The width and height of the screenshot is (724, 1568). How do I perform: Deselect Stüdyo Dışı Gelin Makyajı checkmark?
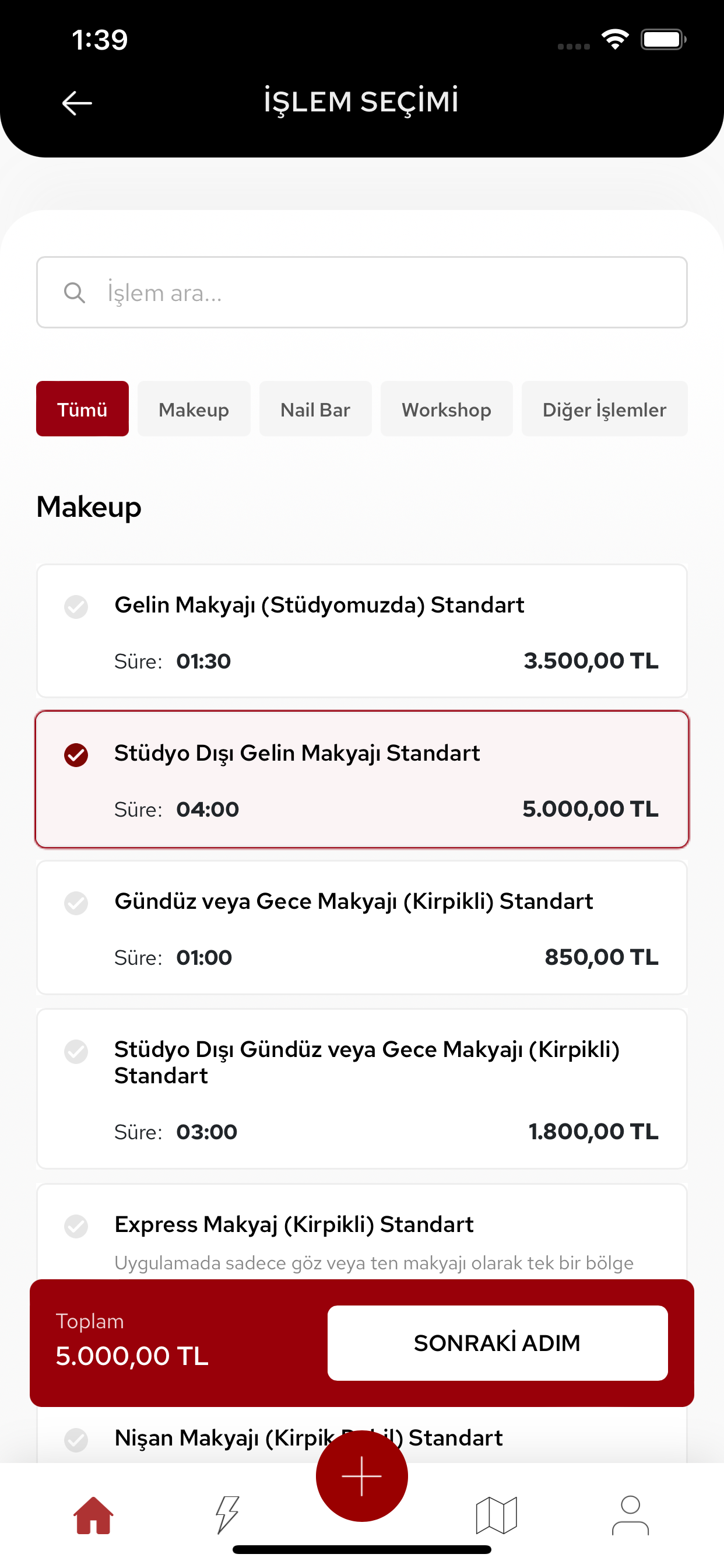point(76,755)
